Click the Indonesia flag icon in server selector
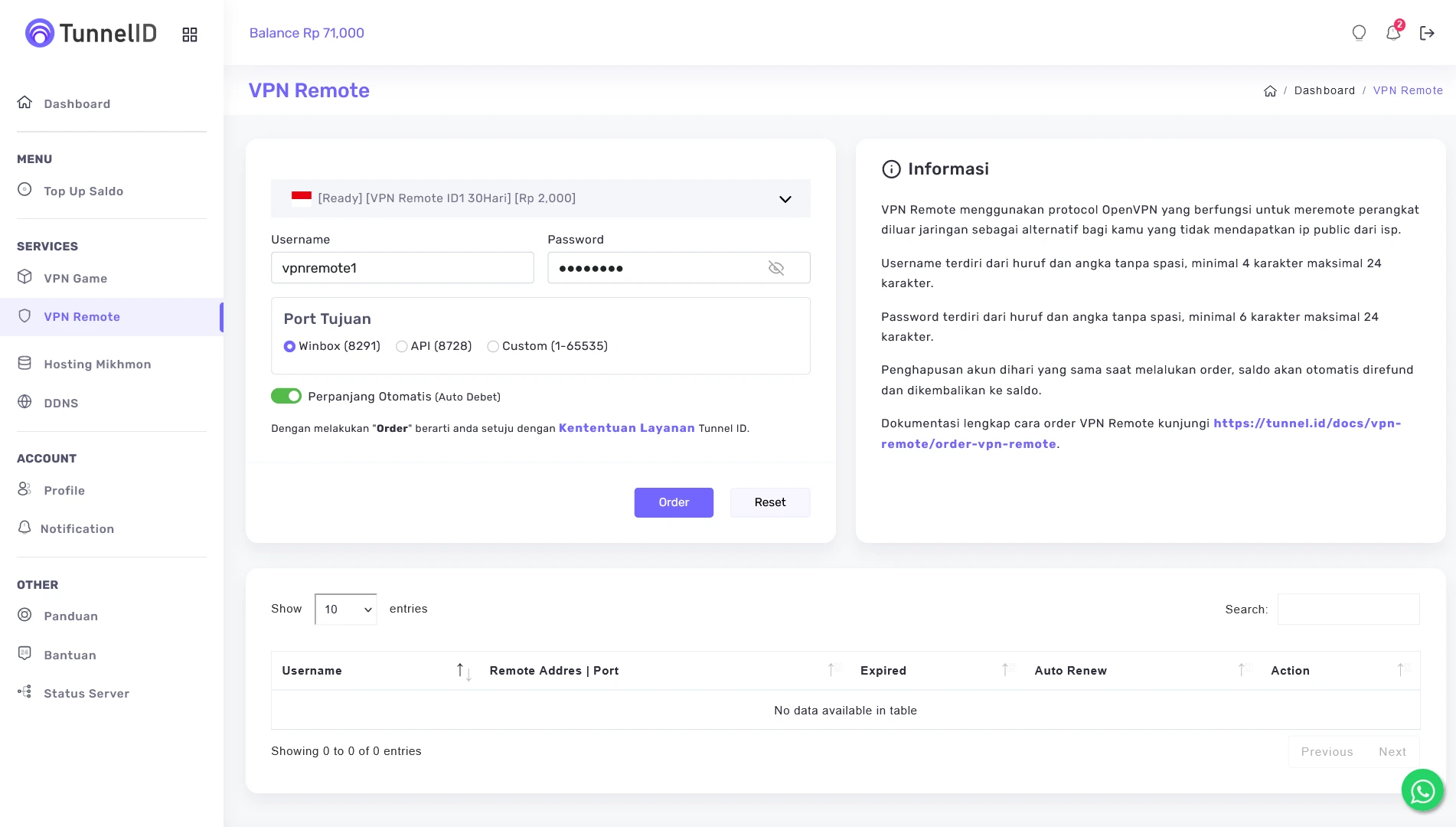This screenshot has height=827, width=1456. coord(302,198)
